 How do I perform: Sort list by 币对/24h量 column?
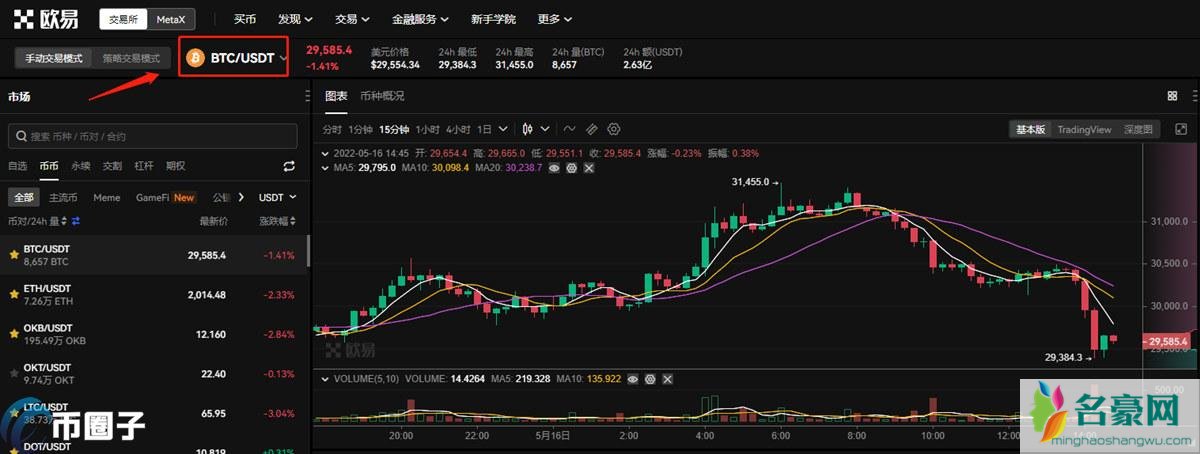pyautogui.click(x=36, y=221)
